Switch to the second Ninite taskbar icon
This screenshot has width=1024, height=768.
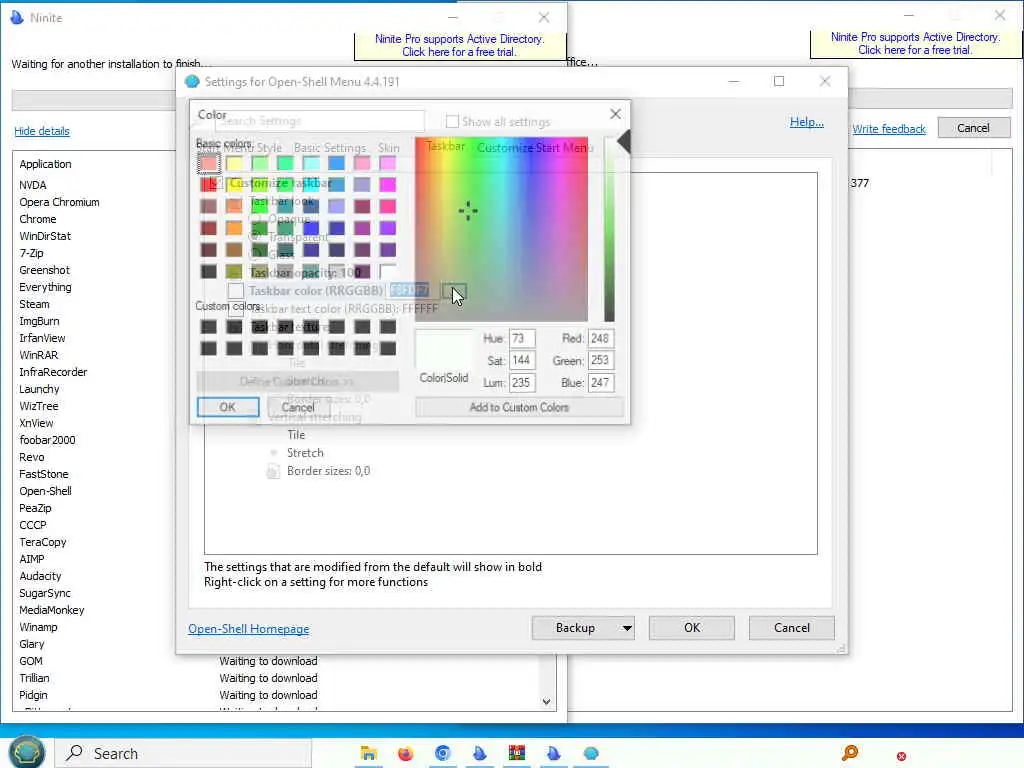[554, 754]
